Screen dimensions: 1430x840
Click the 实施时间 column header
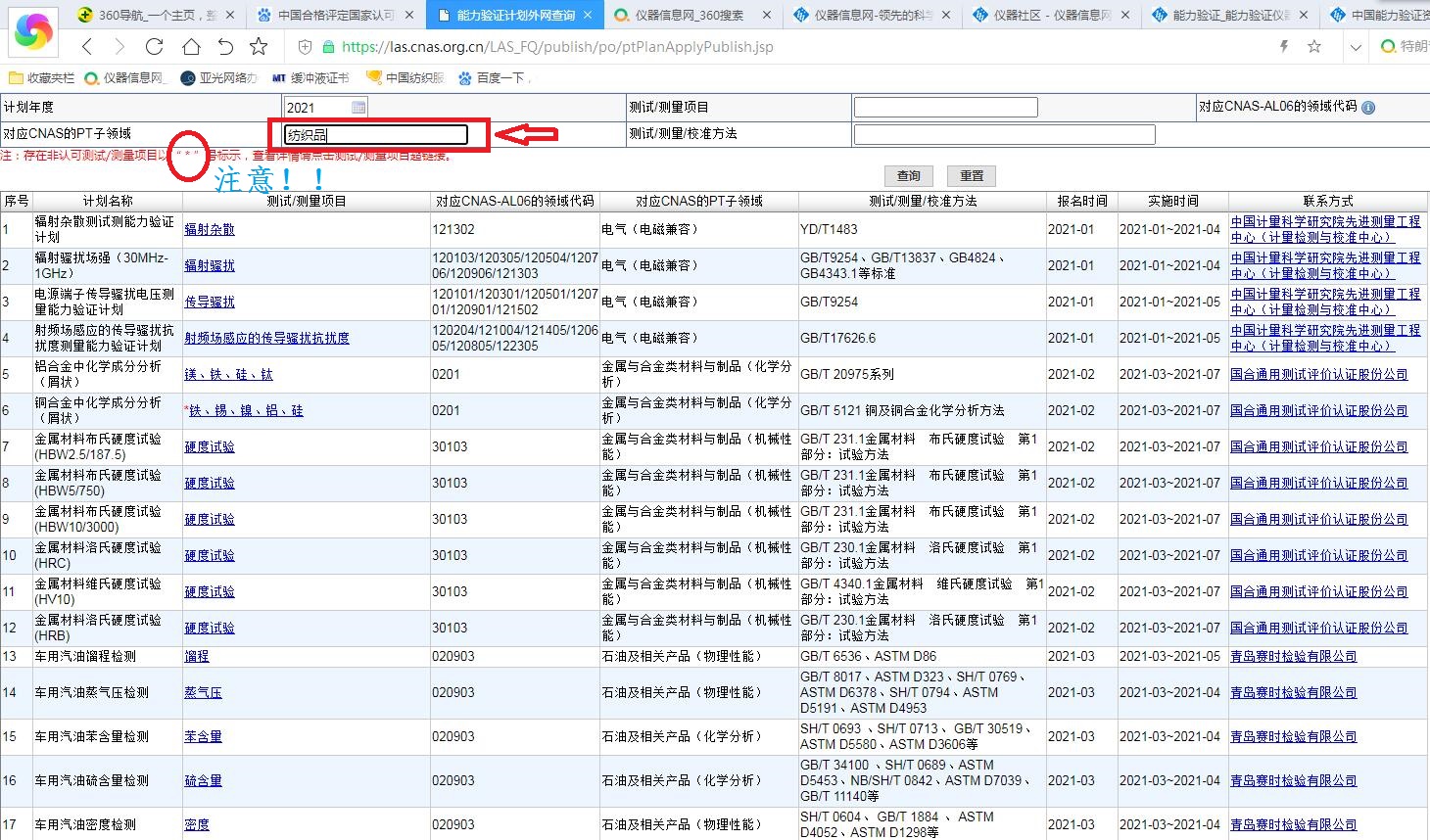coord(1172,201)
